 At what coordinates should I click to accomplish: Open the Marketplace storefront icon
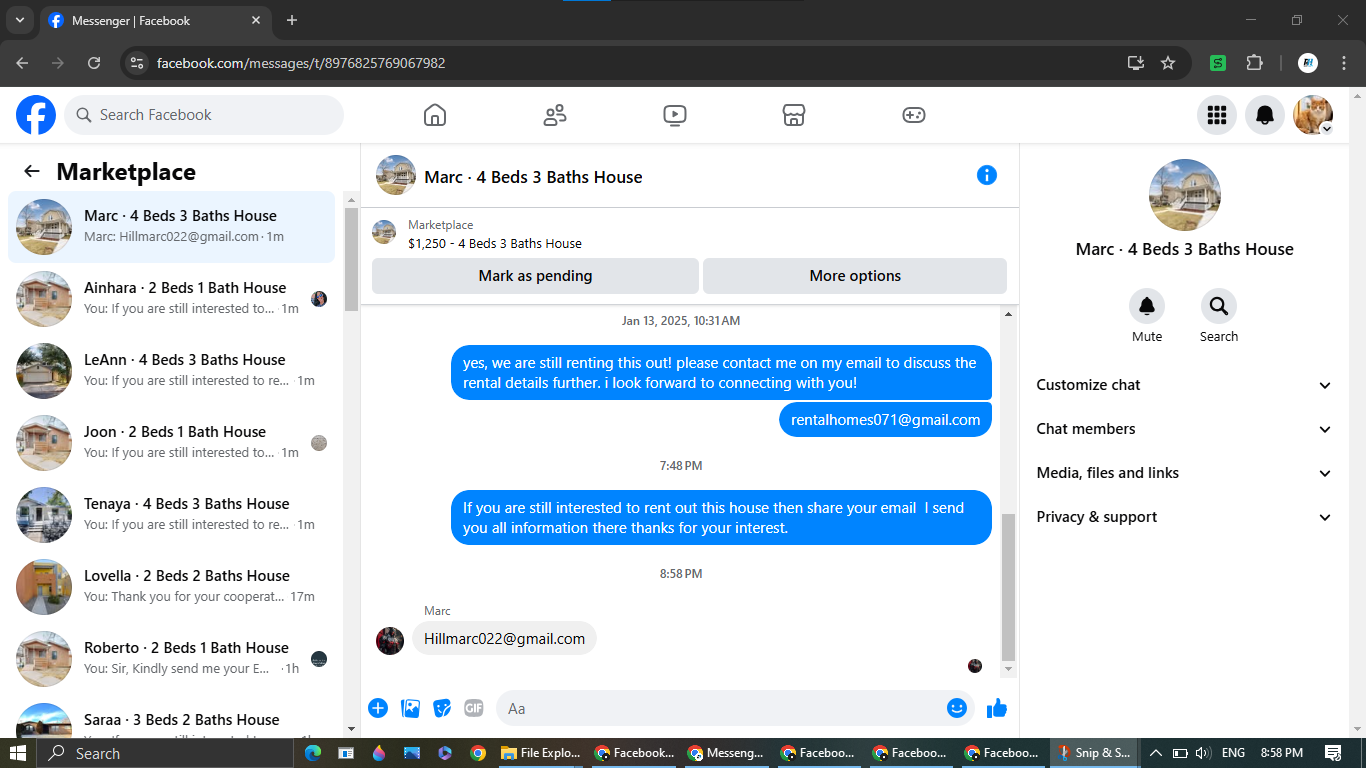[794, 115]
